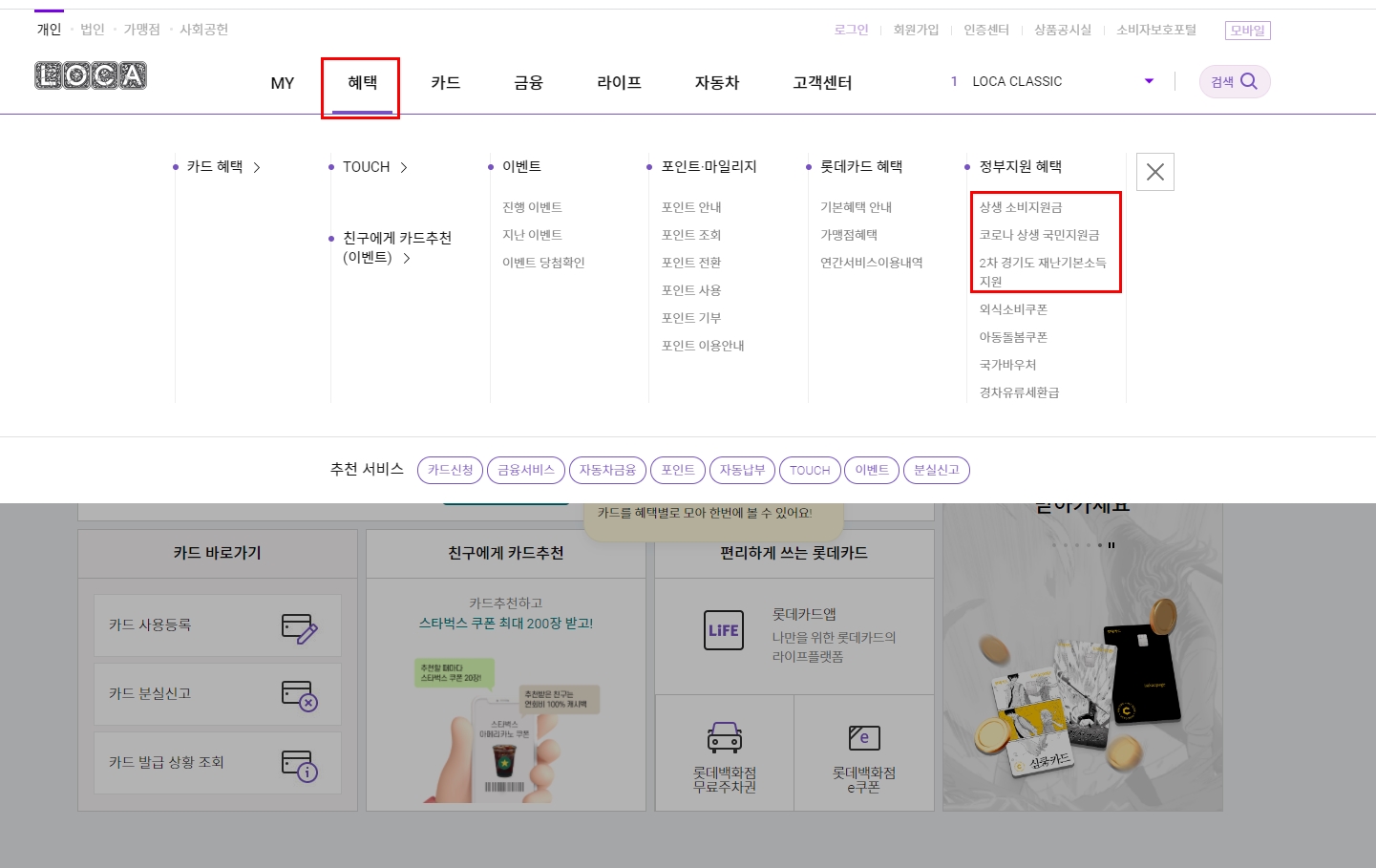The image size is (1376, 868).
Task: Switch to the 개인 tab
Action: [49, 30]
